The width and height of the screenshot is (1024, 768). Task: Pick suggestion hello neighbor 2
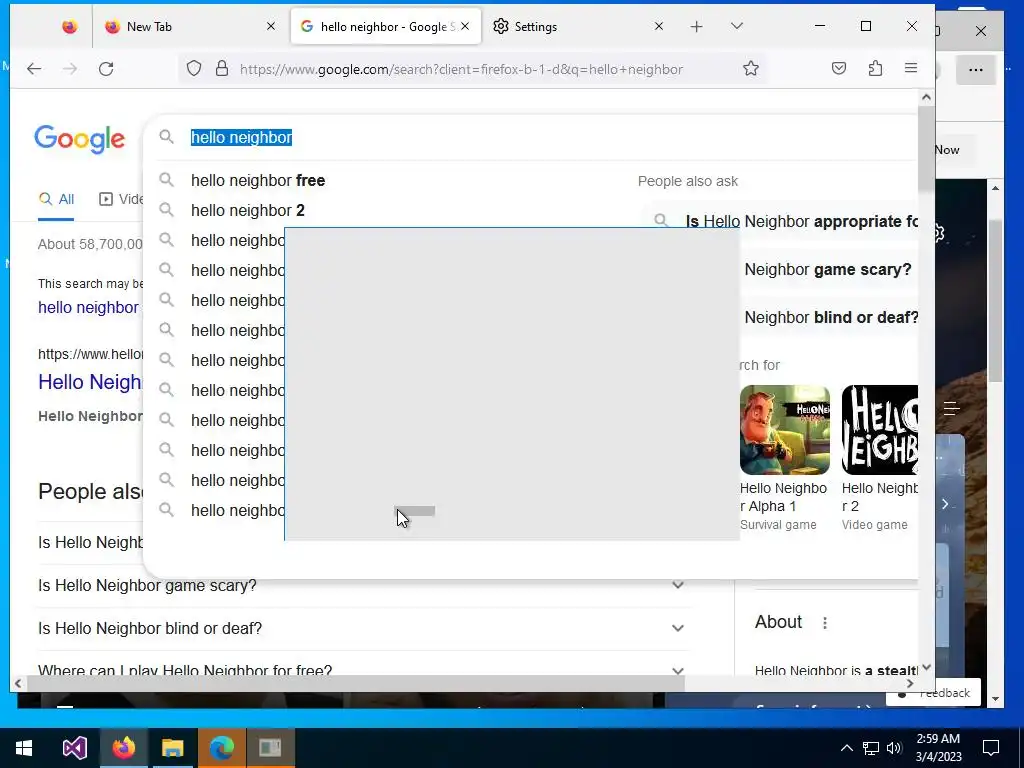248,210
